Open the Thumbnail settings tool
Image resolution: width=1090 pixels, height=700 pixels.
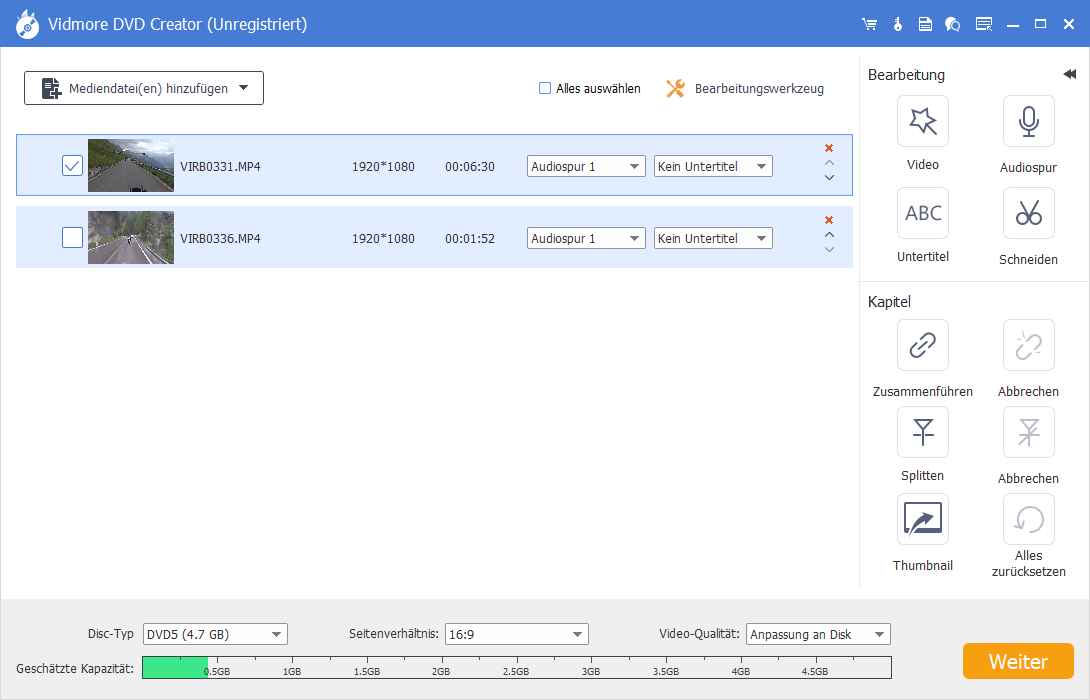click(x=922, y=520)
